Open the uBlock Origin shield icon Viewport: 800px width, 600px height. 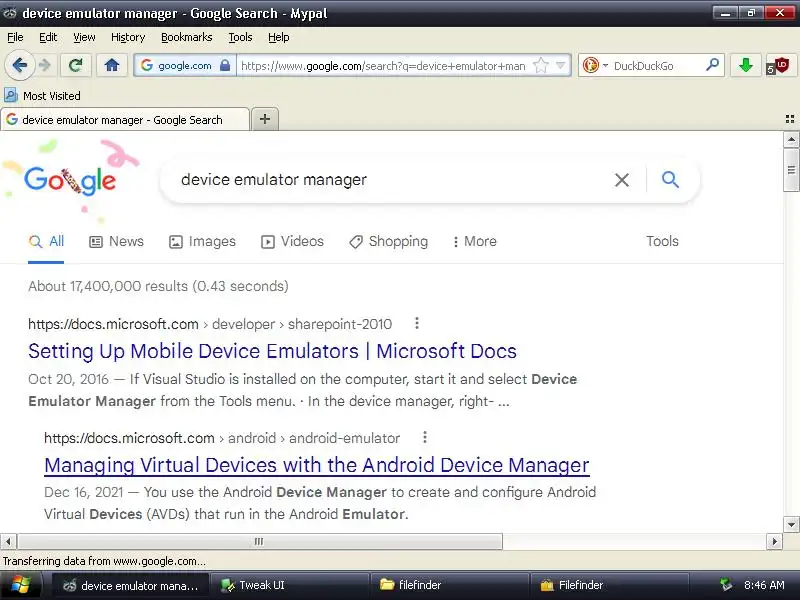[779, 66]
